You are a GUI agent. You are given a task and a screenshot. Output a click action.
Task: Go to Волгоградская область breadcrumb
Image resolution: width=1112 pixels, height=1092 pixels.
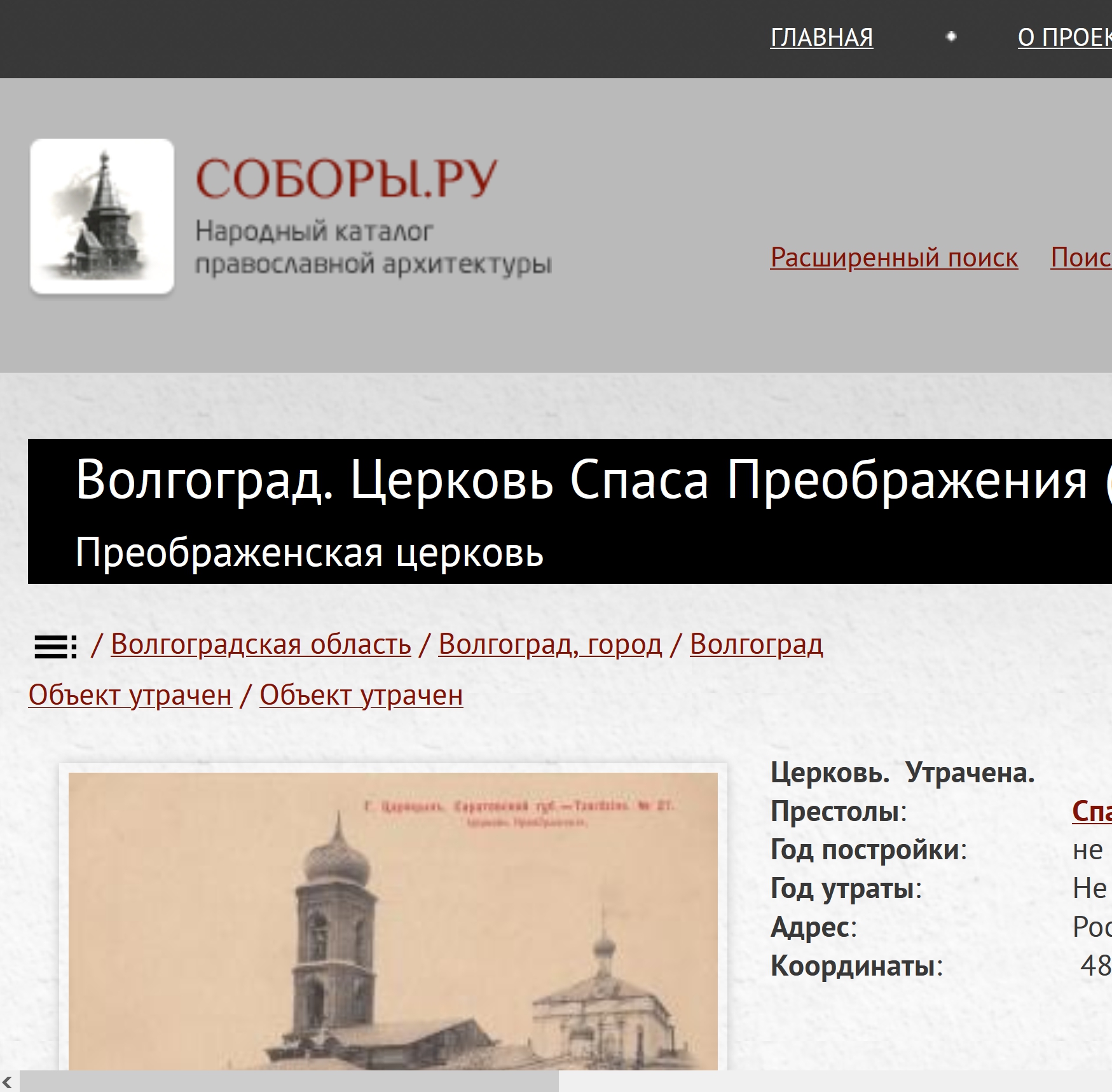[x=261, y=644]
